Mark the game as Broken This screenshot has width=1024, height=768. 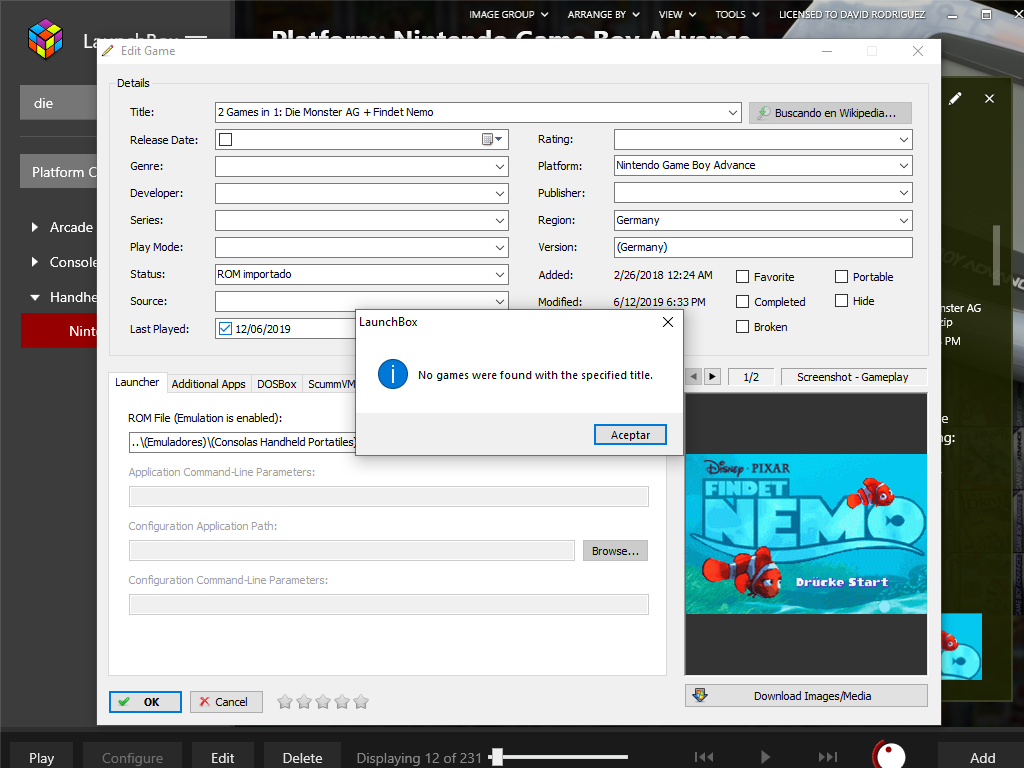click(743, 327)
